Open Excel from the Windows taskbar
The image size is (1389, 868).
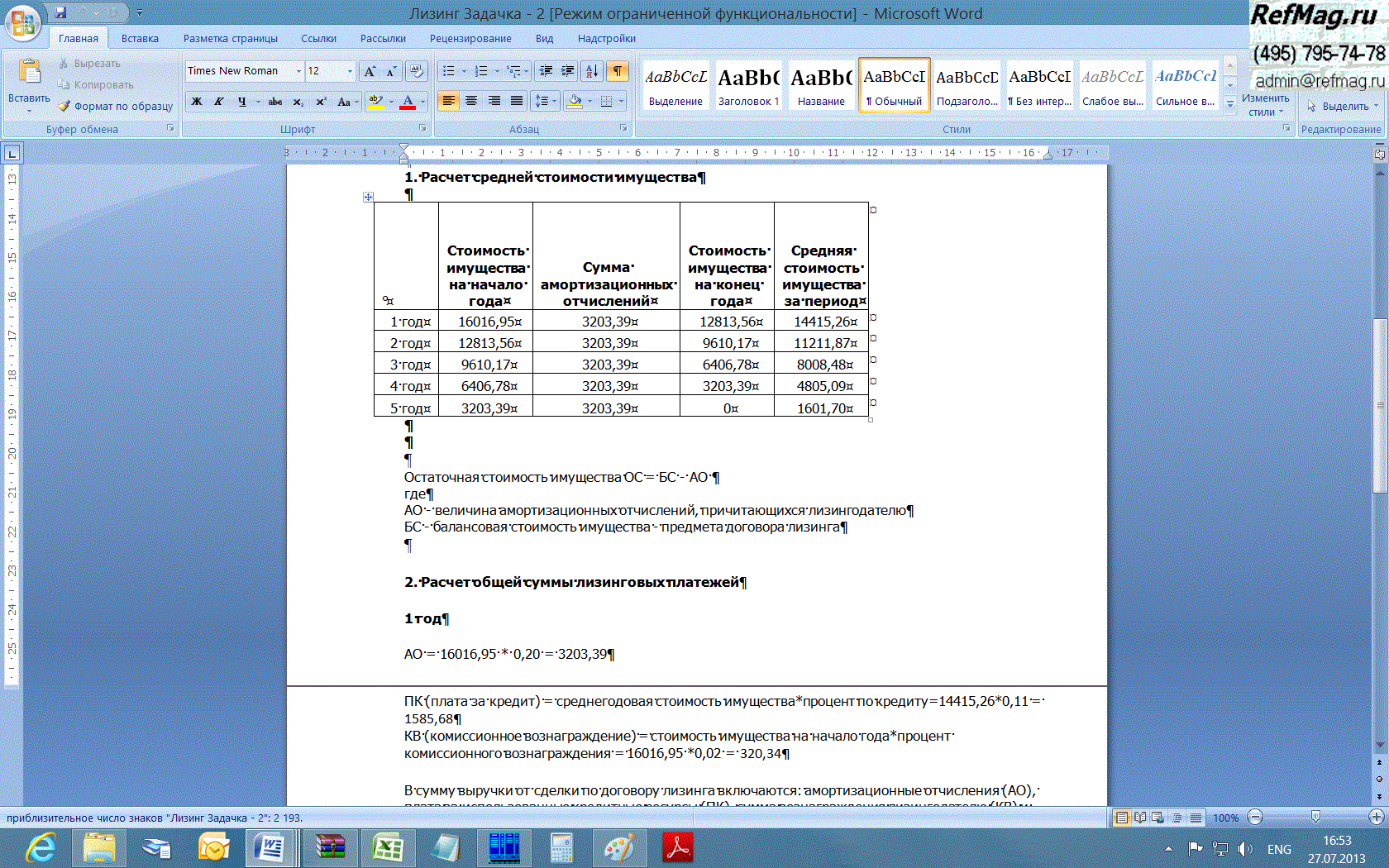point(387,847)
